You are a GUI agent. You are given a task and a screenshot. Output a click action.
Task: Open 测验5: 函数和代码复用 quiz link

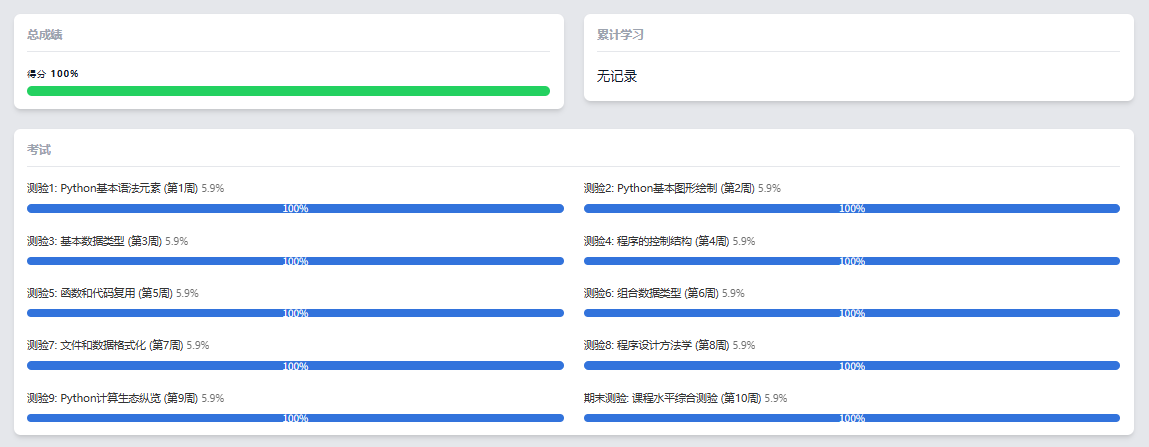[100, 293]
